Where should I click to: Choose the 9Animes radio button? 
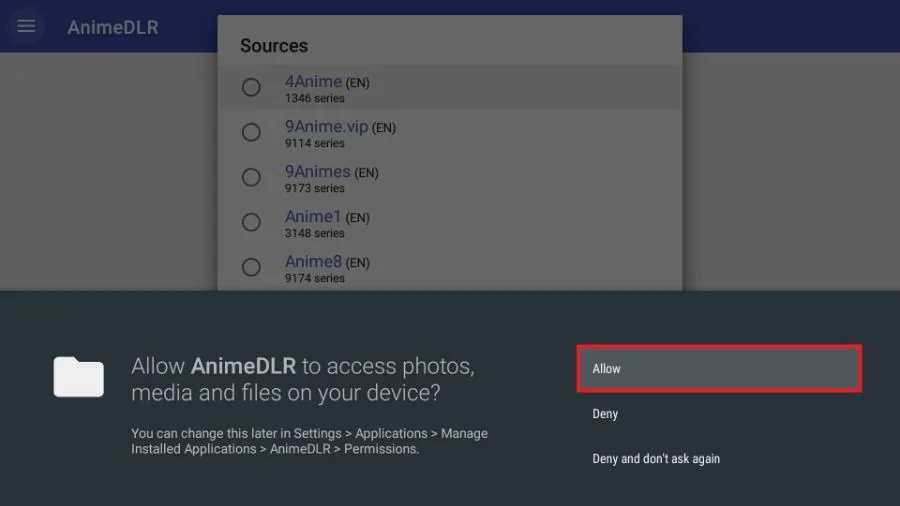(251, 178)
